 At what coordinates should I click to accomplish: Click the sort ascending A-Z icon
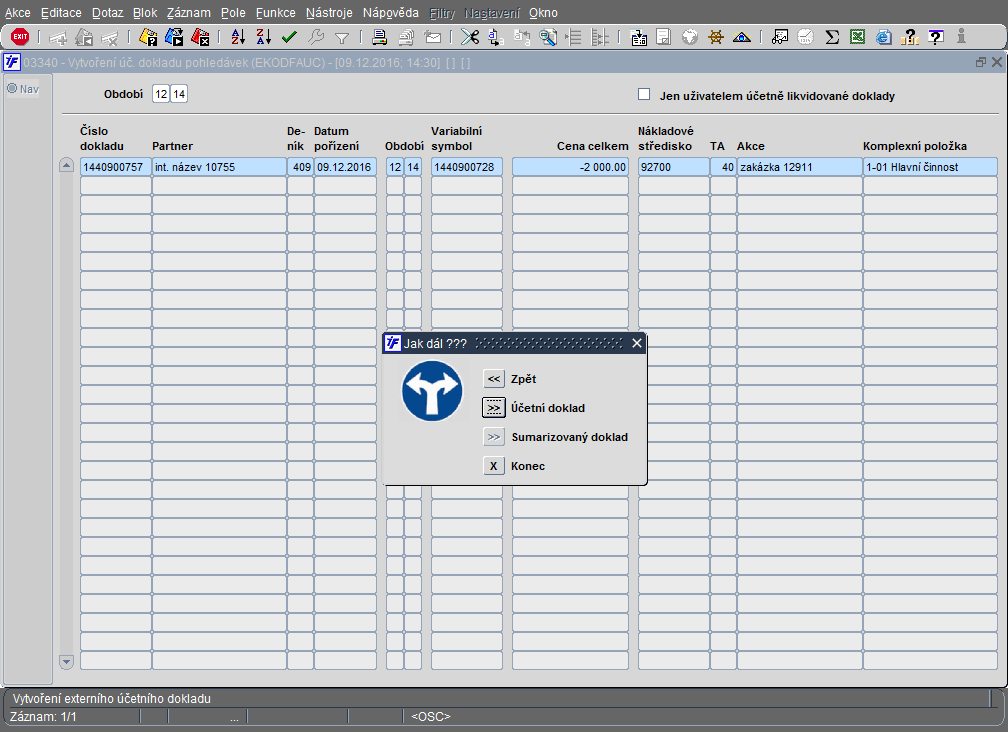[238, 37]
